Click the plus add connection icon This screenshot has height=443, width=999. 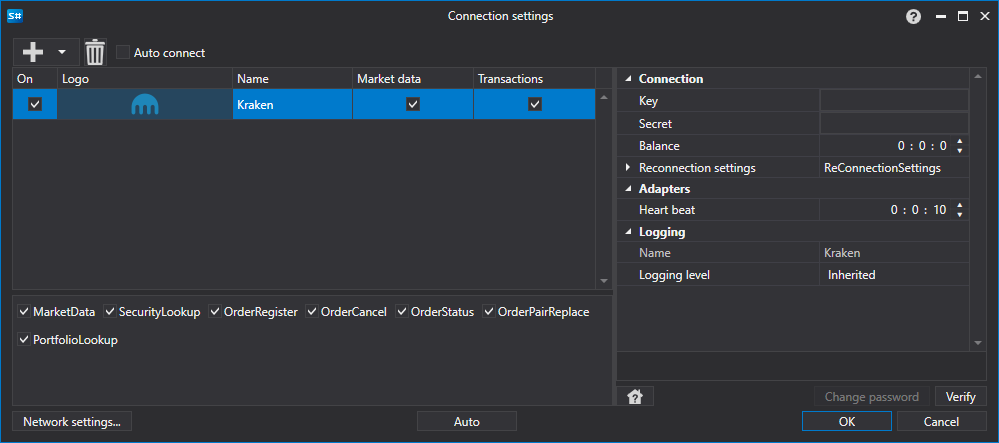pos(32,52)
